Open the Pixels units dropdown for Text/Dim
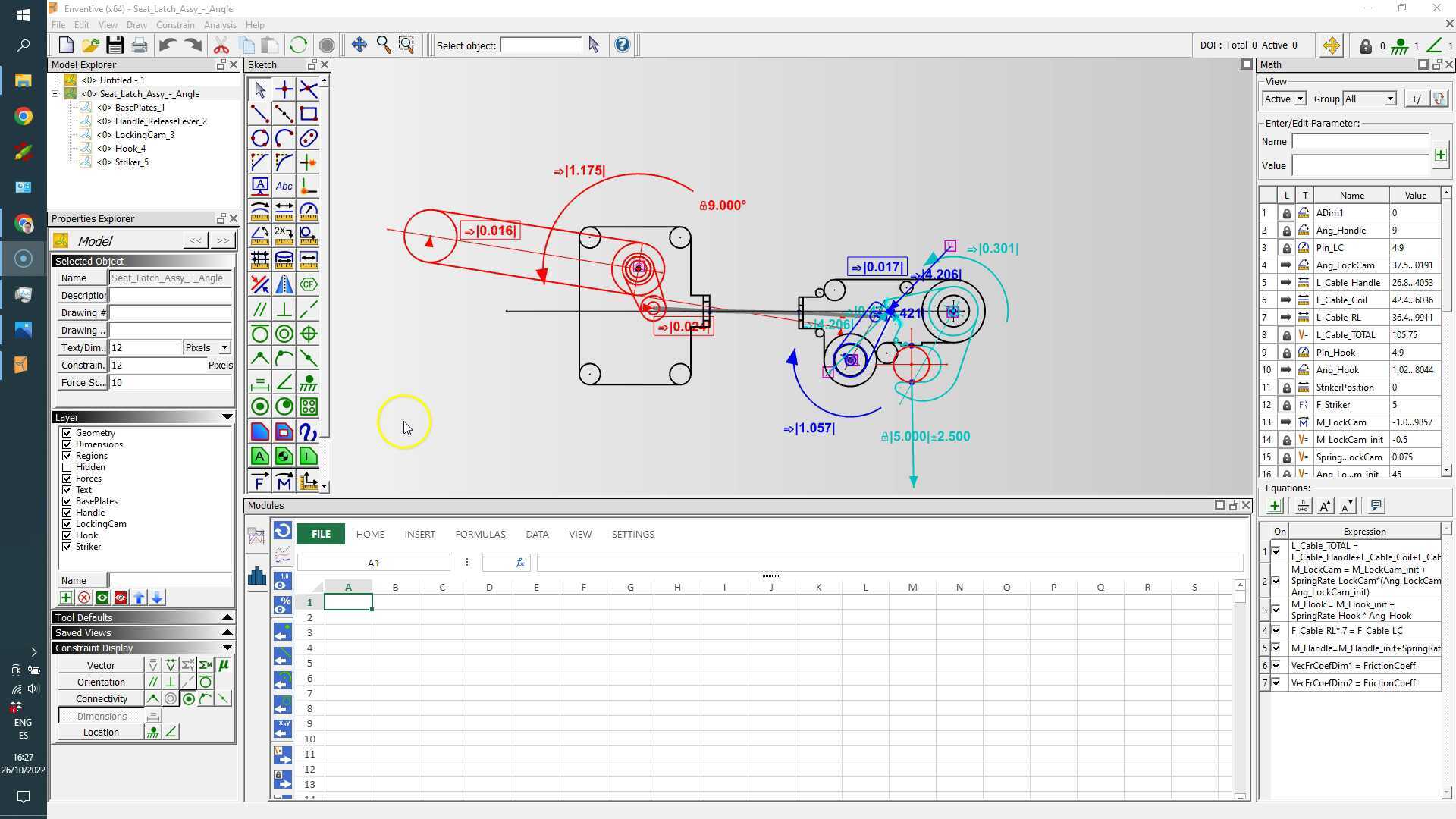 pyautogui.click(x=224, y=347)
